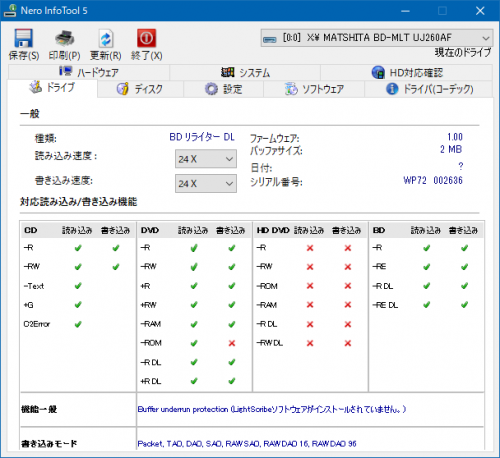This screenshot has width=500, height=458.
Task: Minimize the Nero InfoTool window
Action: click(x=405, y=11)
